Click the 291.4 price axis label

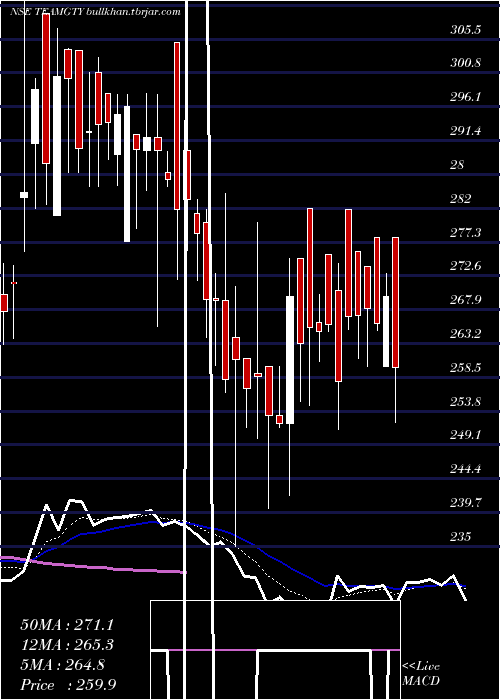(465, 131)
